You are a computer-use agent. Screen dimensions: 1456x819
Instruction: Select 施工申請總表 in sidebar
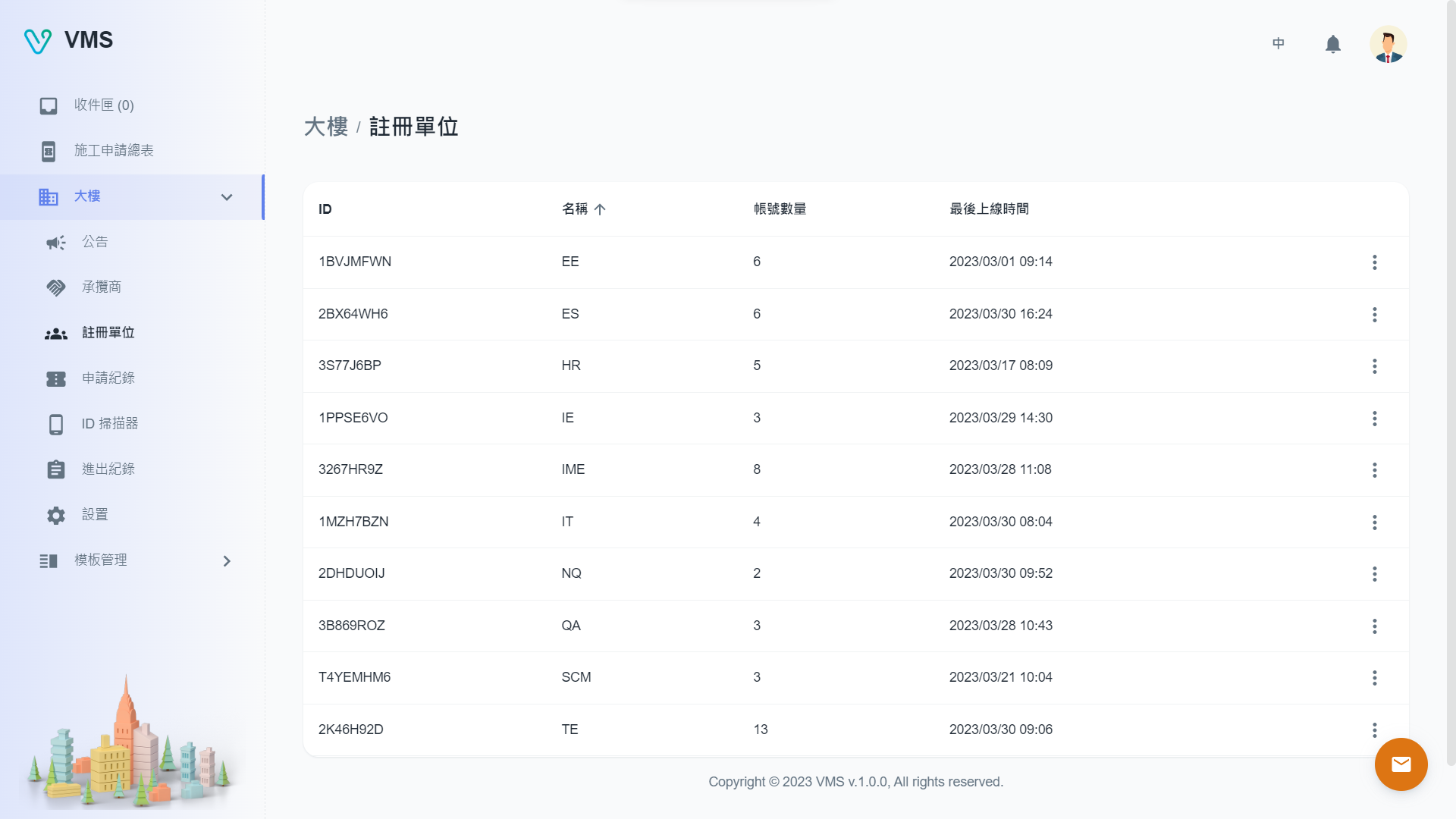(114, 151)
